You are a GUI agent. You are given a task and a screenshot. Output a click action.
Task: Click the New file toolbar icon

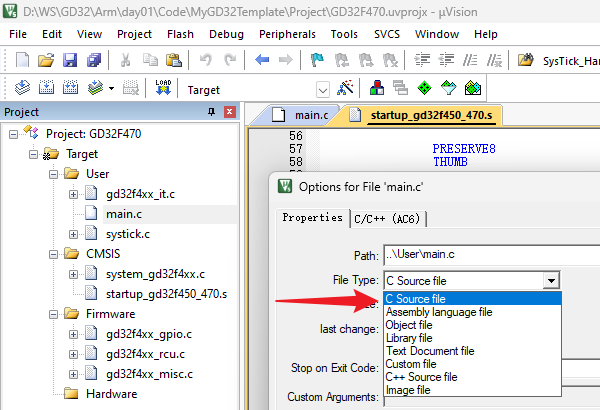(x=22, y=60)
